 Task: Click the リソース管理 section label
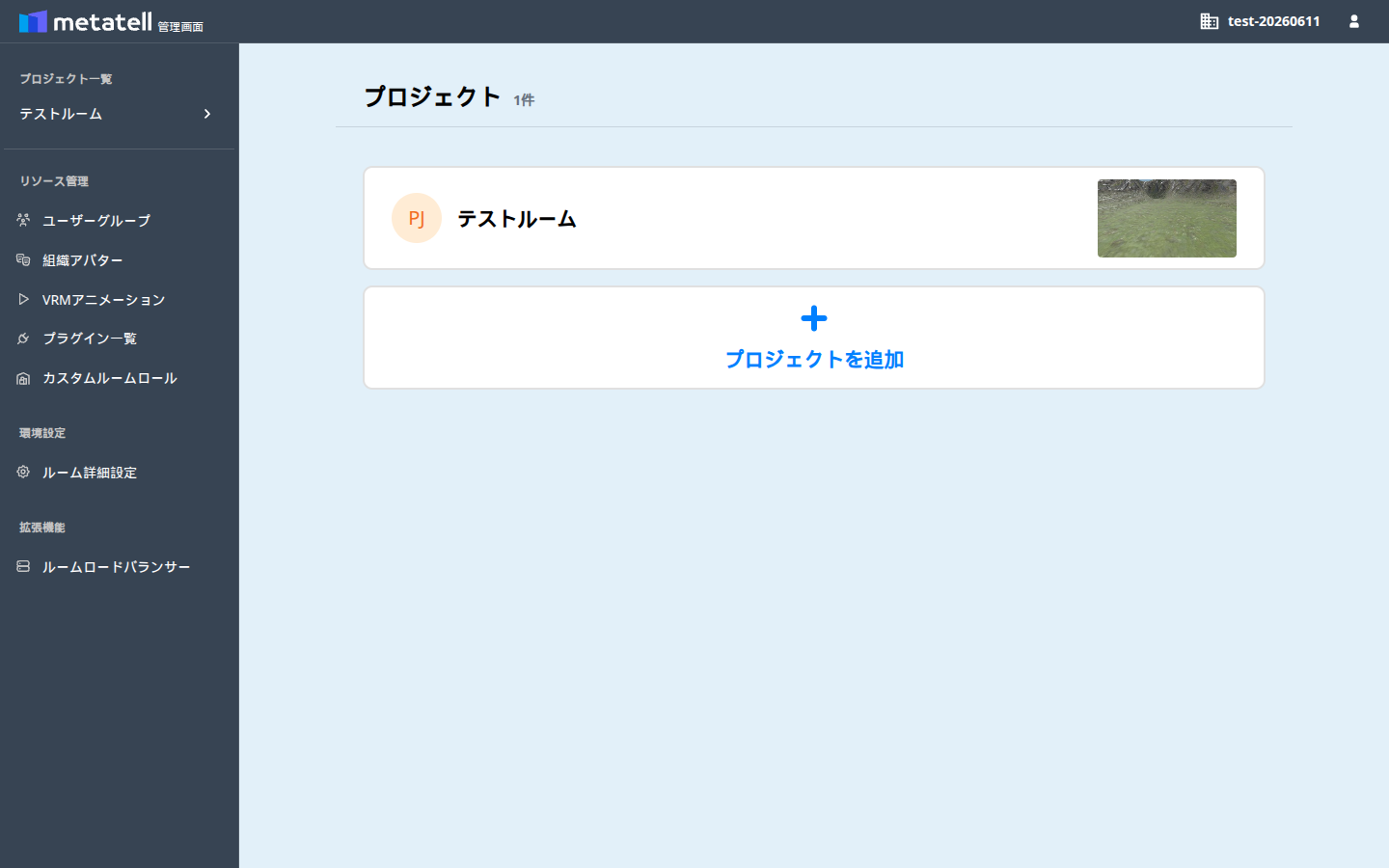click(54, 181)
